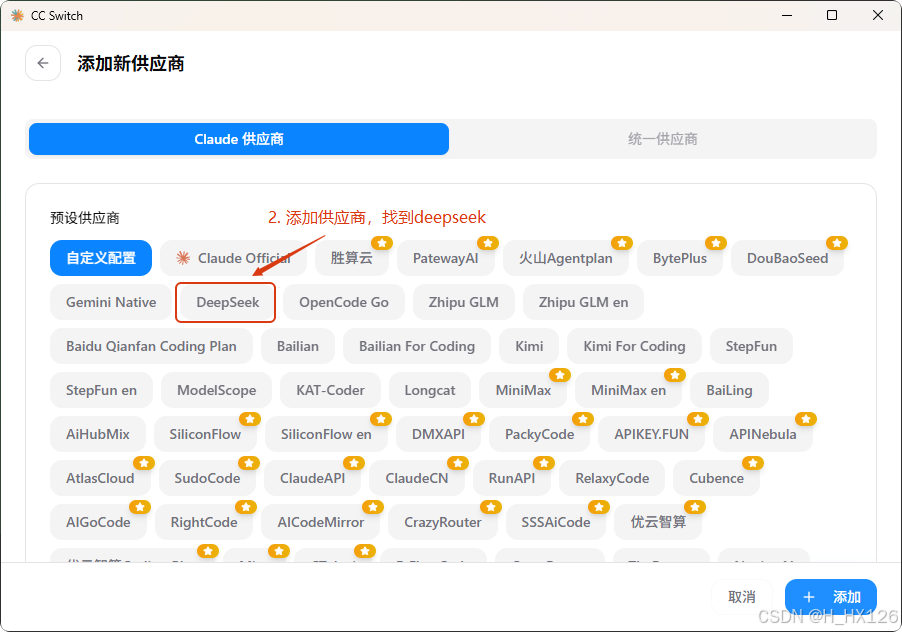Pick the SudoCode provider
Screen dimensions: 902x632
pos(207,478)
